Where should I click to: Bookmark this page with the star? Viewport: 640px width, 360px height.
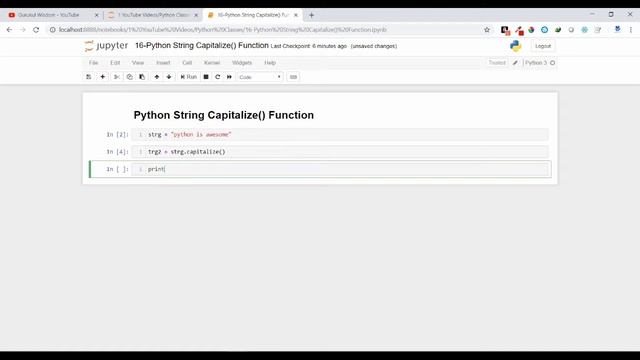coord(487,30)
